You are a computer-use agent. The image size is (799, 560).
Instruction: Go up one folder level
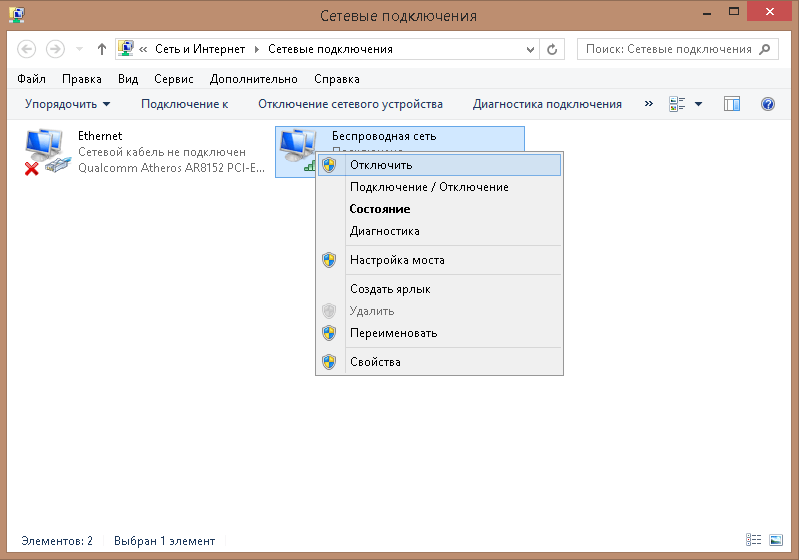tap(101, 49)
